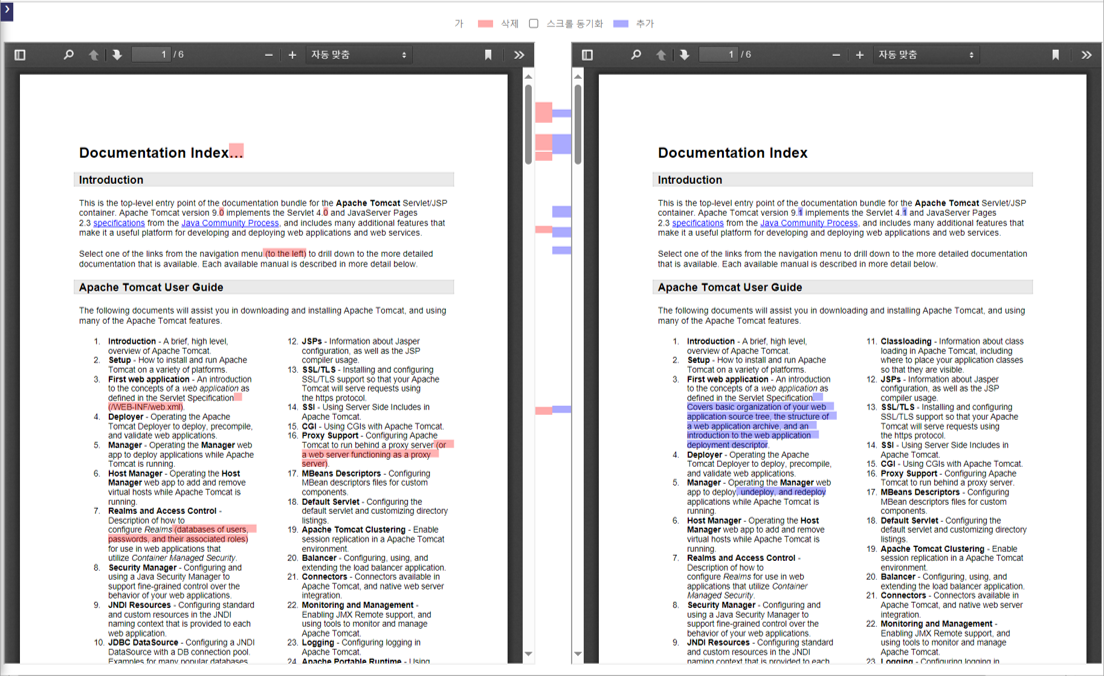The height and width of the screenshot is (676, 1104).
Task: Click the page number field in left viewer
Action: click(151, 54)
